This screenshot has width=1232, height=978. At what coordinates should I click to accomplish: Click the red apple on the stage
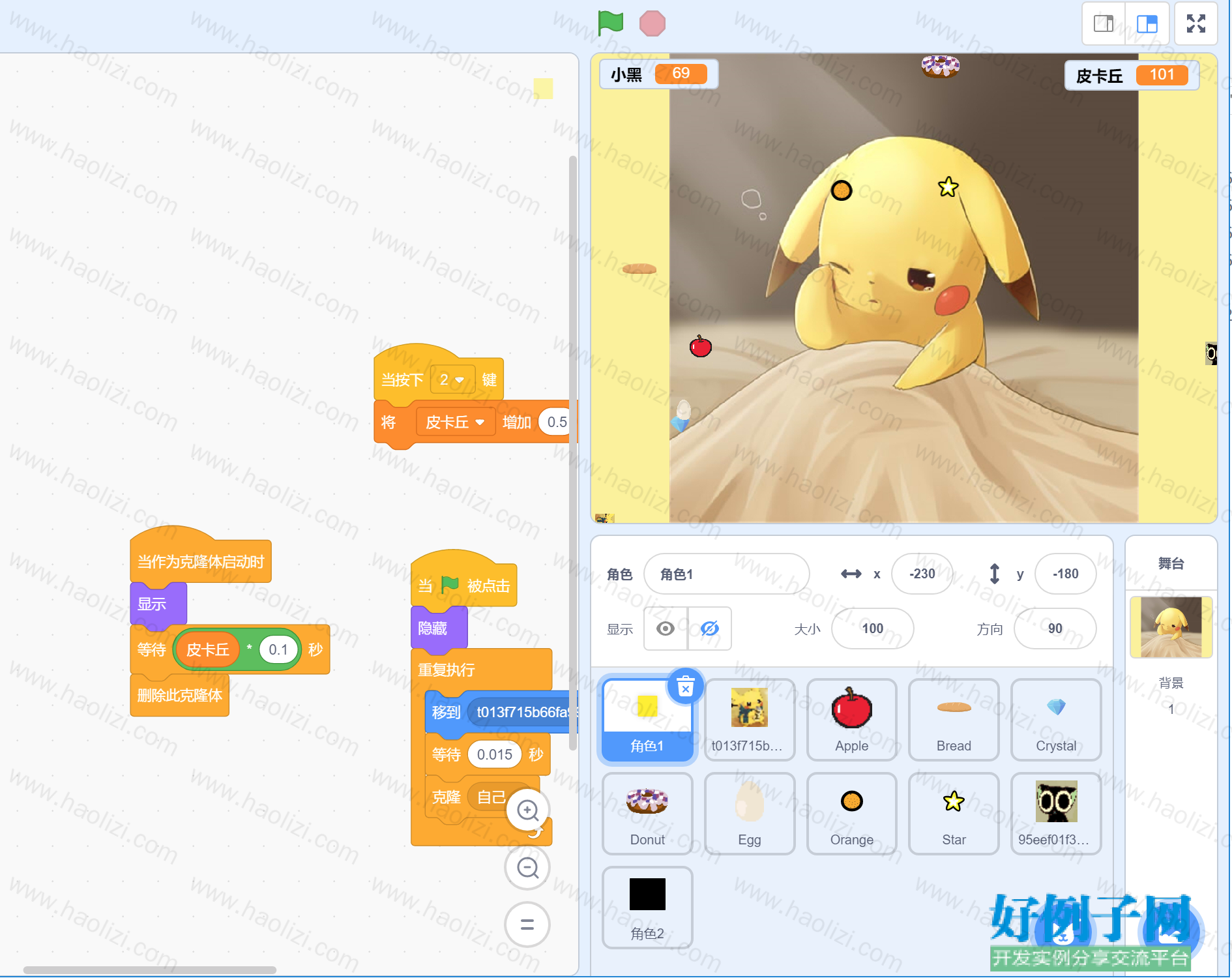pyautogui.click(x=701, y=346)
